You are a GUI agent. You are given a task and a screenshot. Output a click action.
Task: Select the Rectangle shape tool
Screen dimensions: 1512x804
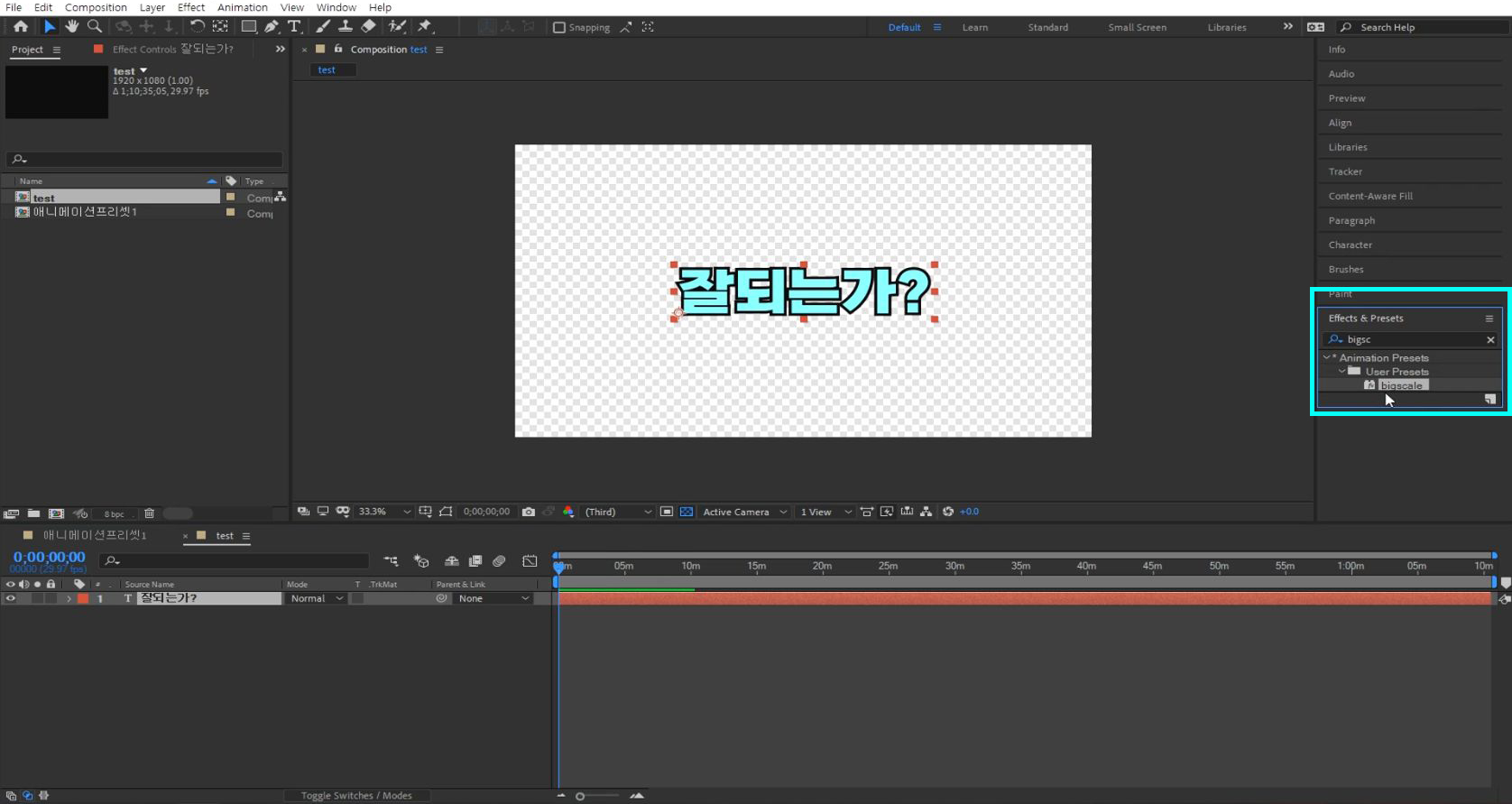(x=248, y=27)
